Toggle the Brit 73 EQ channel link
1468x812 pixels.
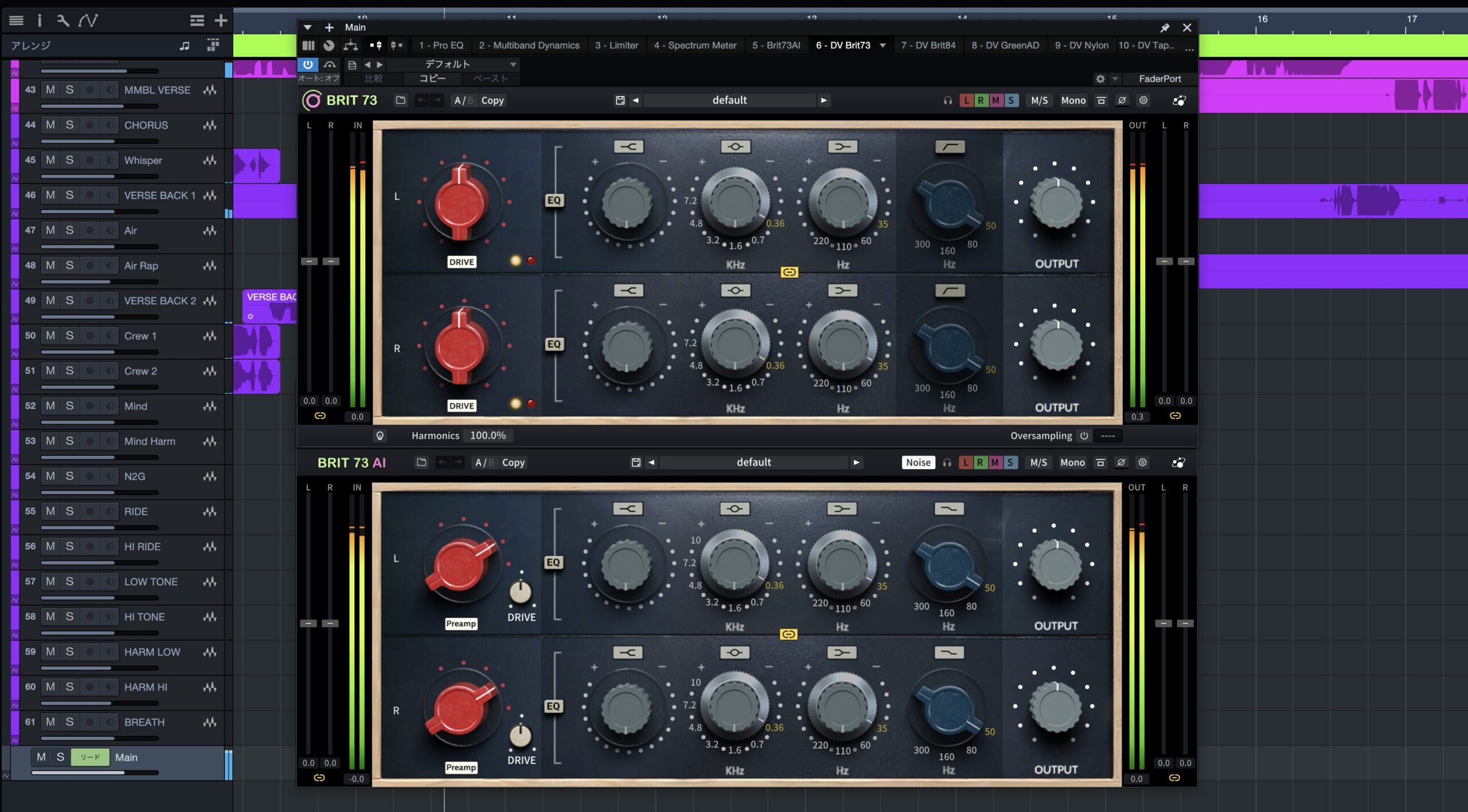790,272
